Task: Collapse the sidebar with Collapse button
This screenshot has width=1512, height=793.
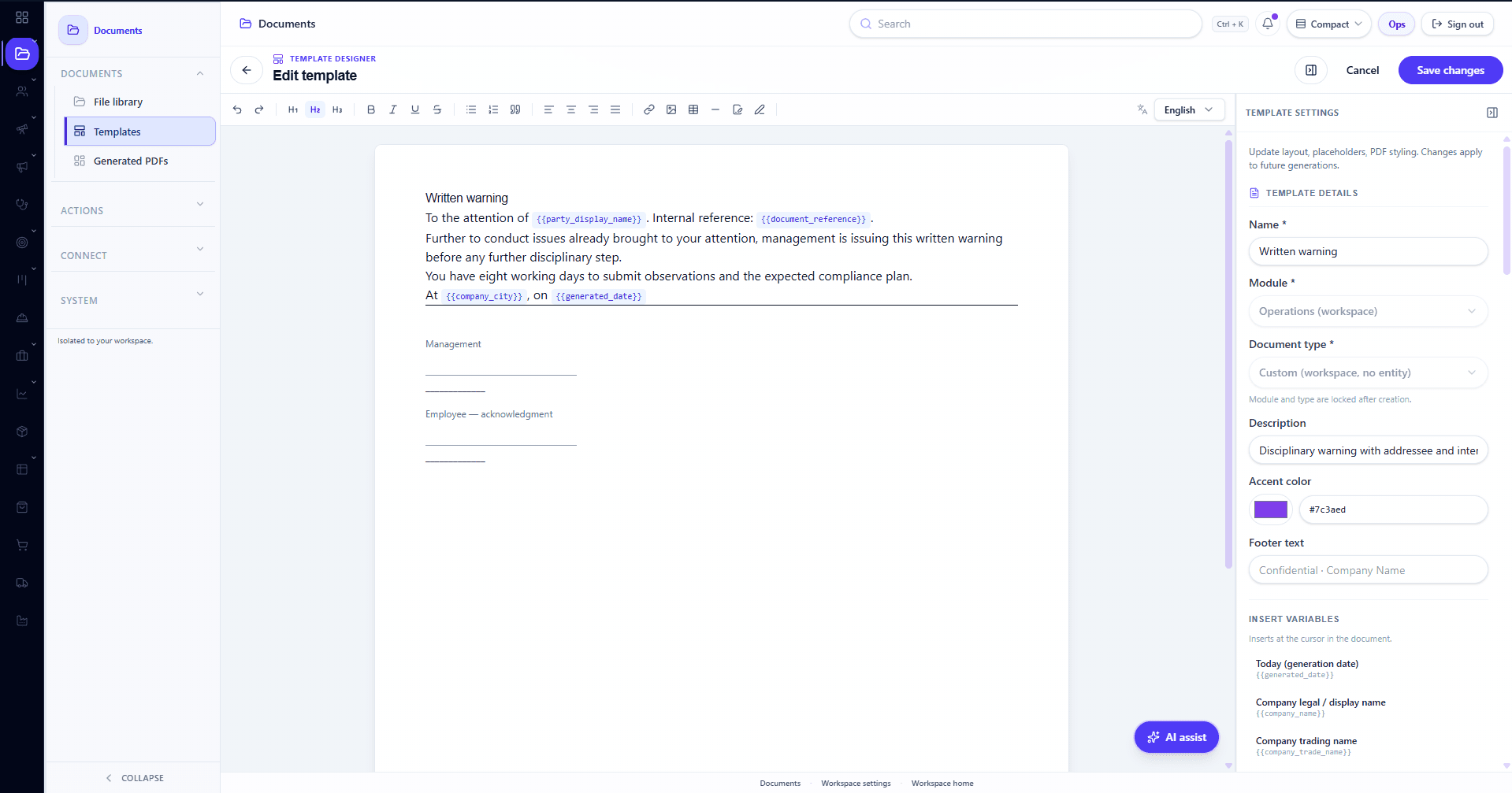Action: pos(133,777)
